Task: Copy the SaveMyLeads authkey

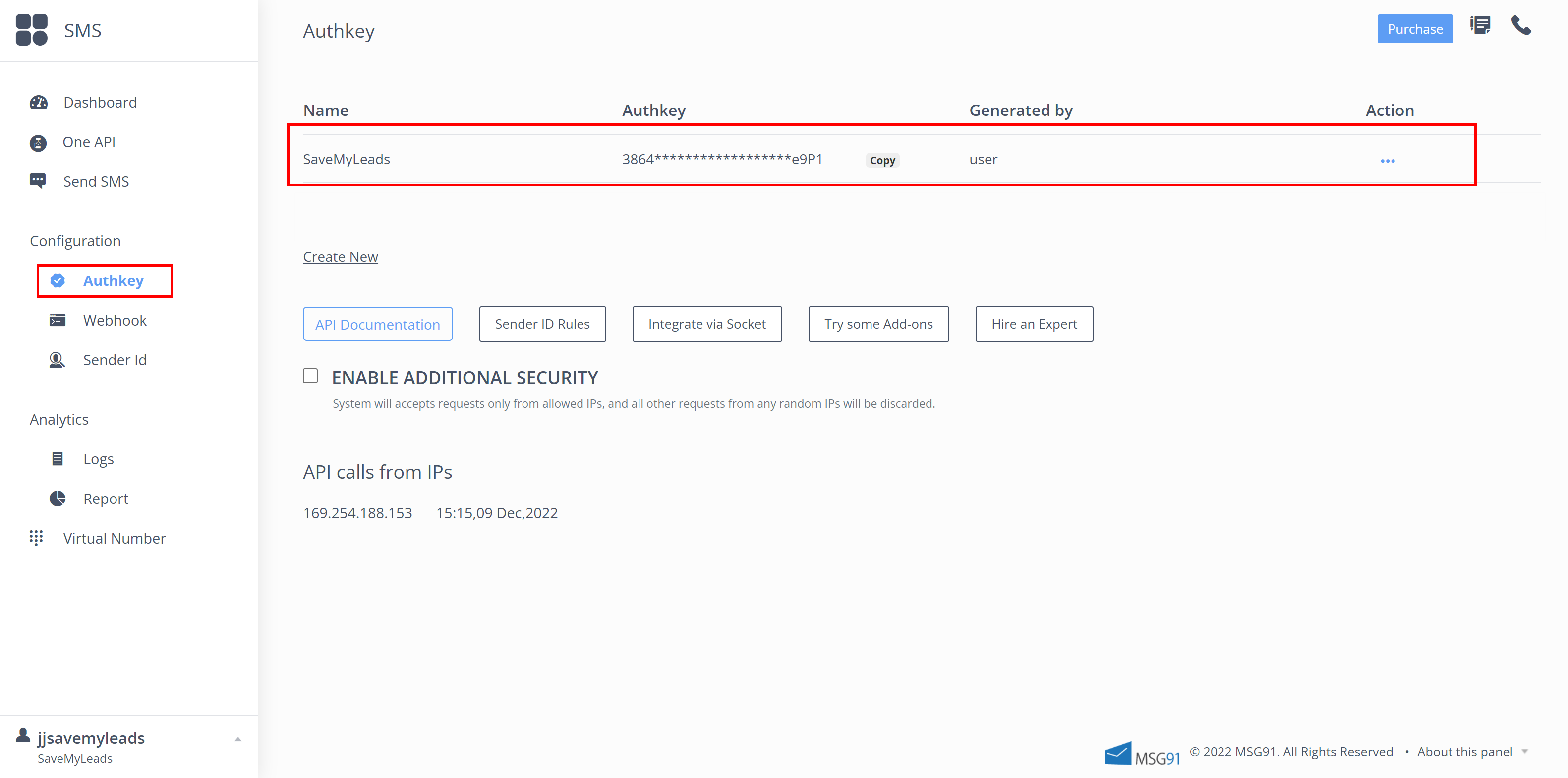Action: click(x=881, y=160)
